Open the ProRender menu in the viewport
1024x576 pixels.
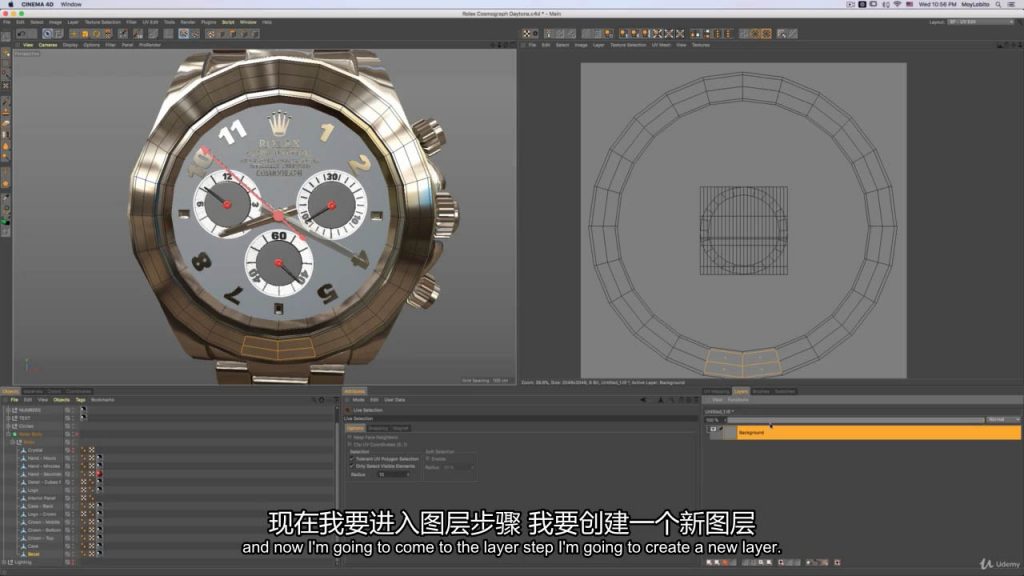point(150,45)
